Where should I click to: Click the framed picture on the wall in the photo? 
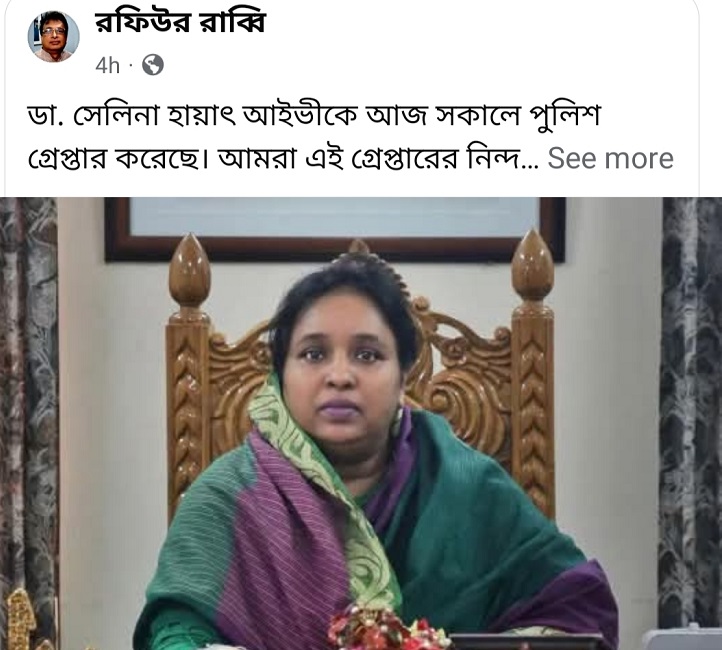point(335,229)
